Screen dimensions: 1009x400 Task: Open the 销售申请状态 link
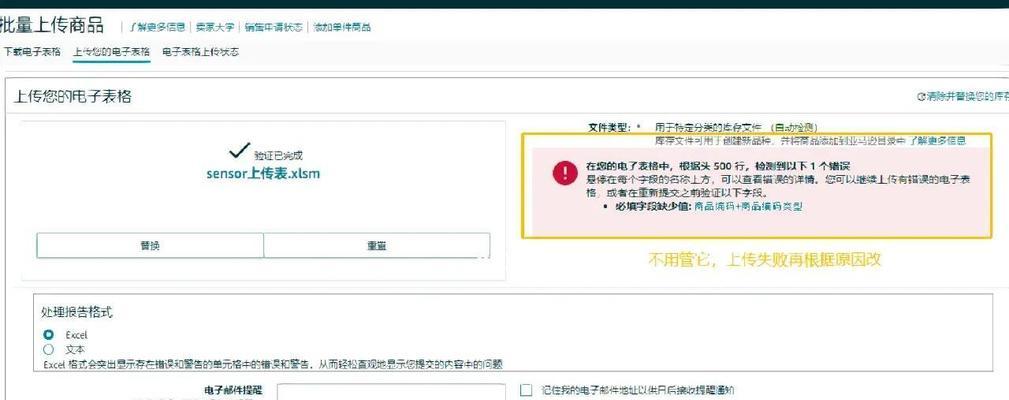pos(273,27)
